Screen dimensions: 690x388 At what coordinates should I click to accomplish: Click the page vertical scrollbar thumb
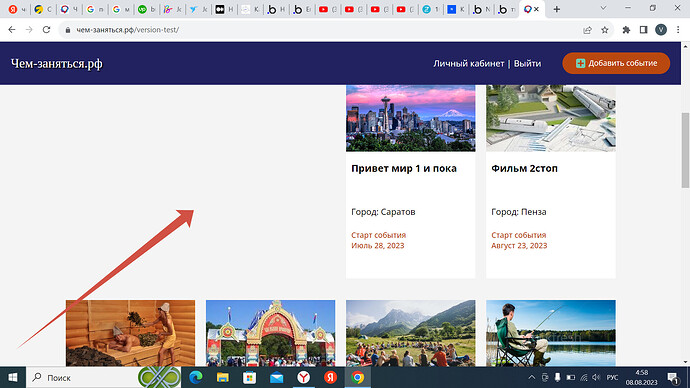(685, 150)
